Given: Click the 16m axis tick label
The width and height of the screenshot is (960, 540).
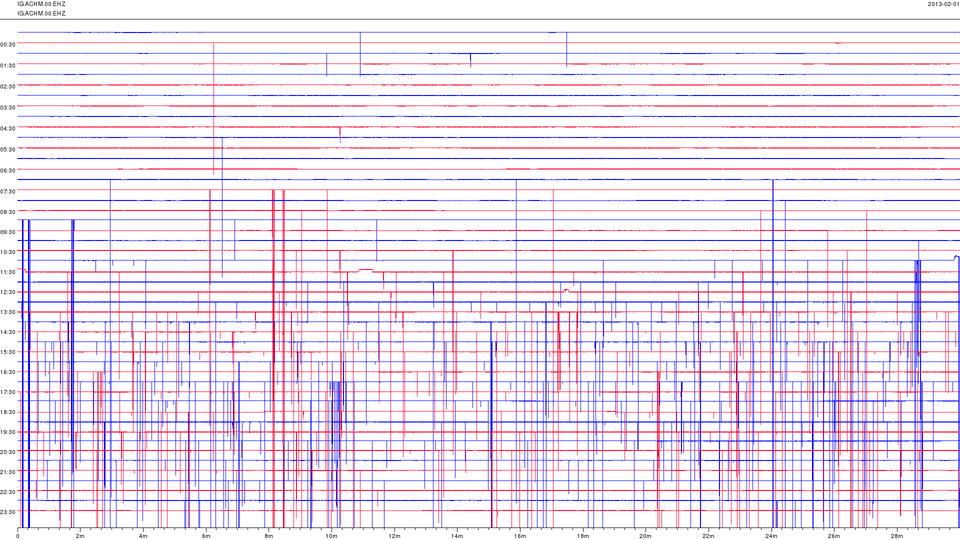Looking at the screenshot, I should (520, 536).
